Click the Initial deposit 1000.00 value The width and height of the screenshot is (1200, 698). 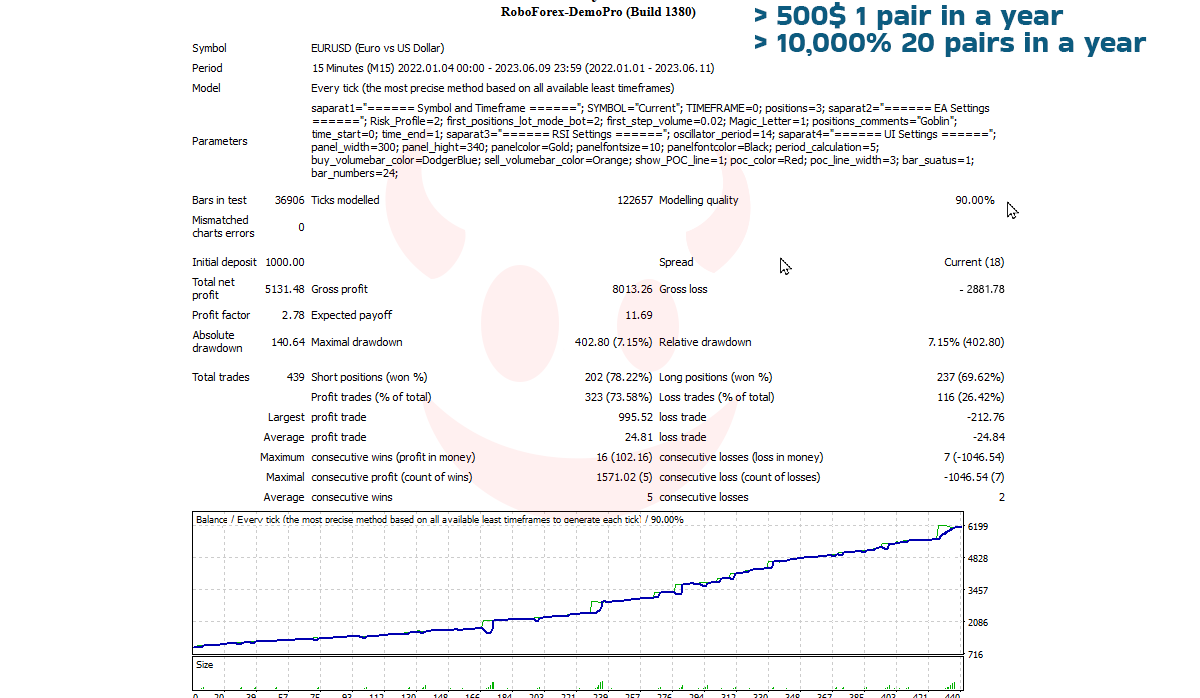point(285,262)
